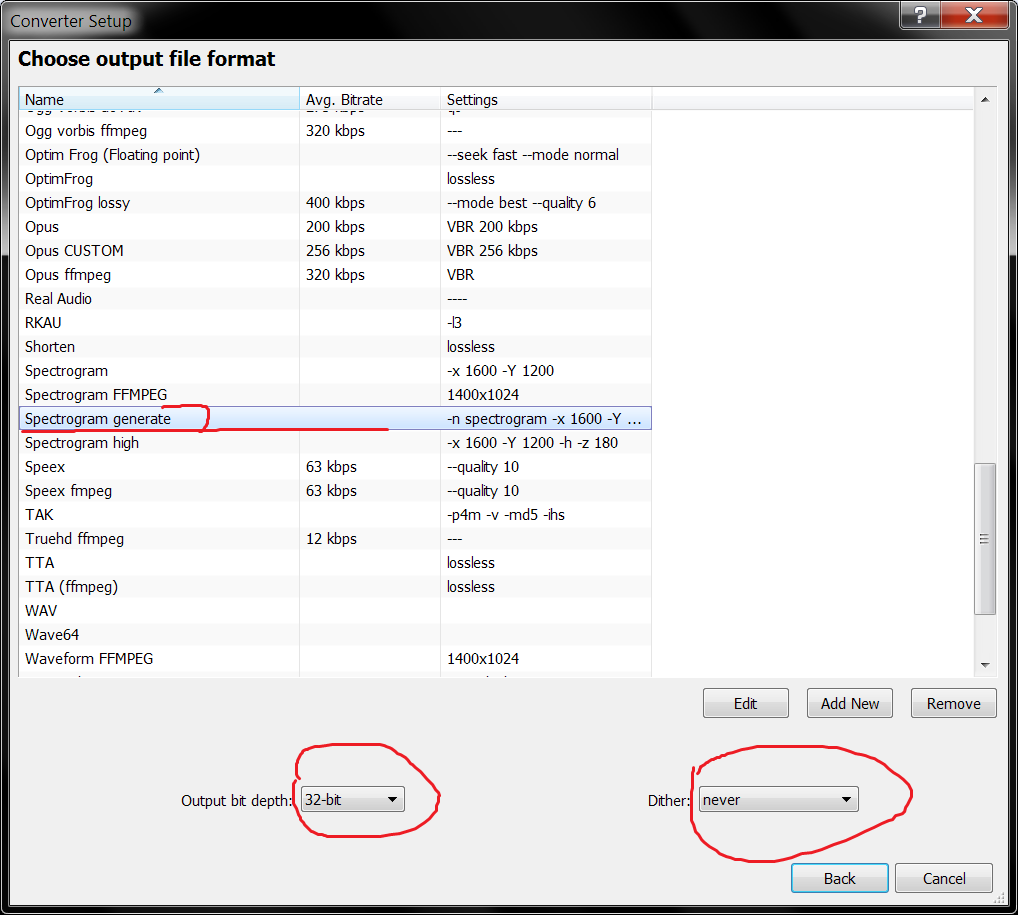Go Back to the previous page

839,878
